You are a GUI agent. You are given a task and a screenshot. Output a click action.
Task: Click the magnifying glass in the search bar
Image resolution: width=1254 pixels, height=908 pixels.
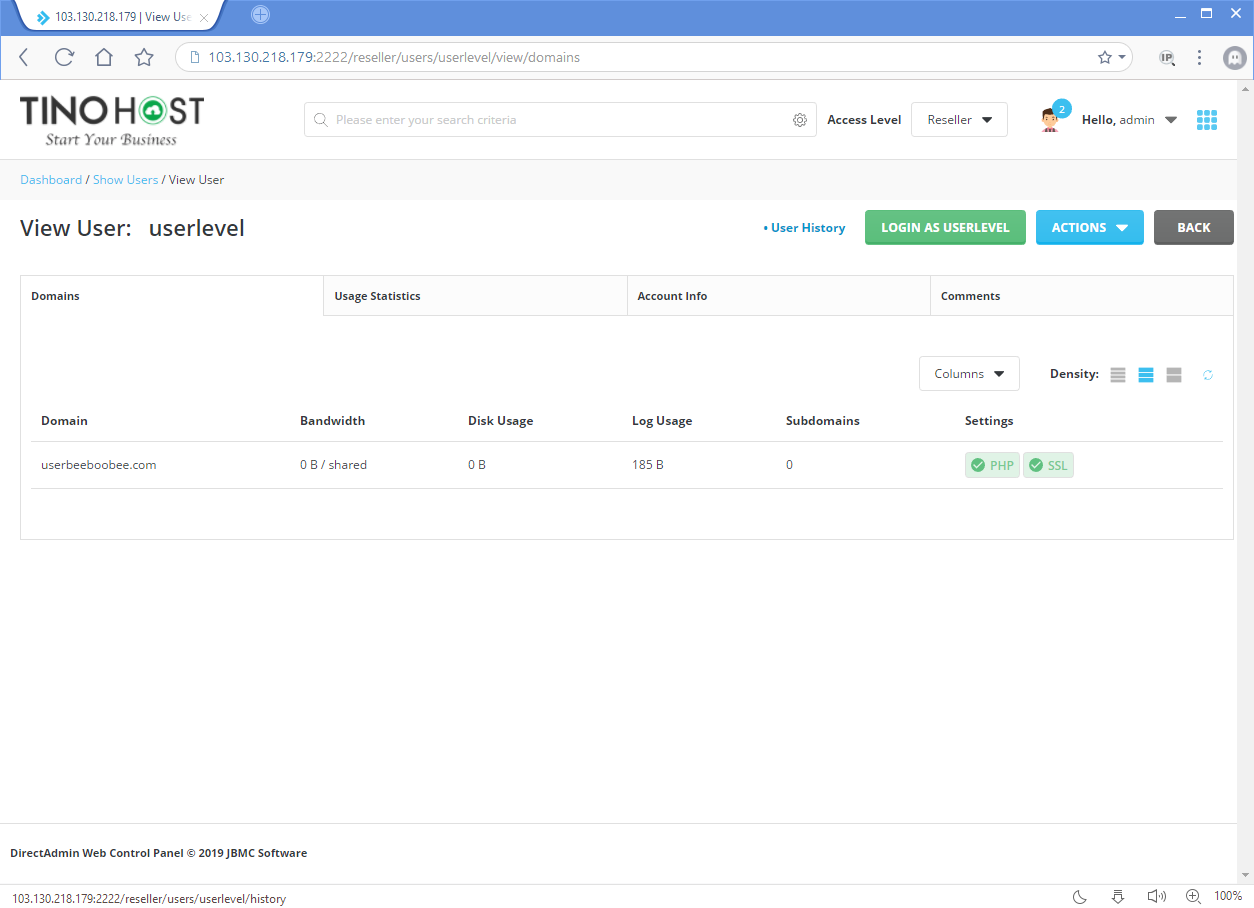[321, 119]
